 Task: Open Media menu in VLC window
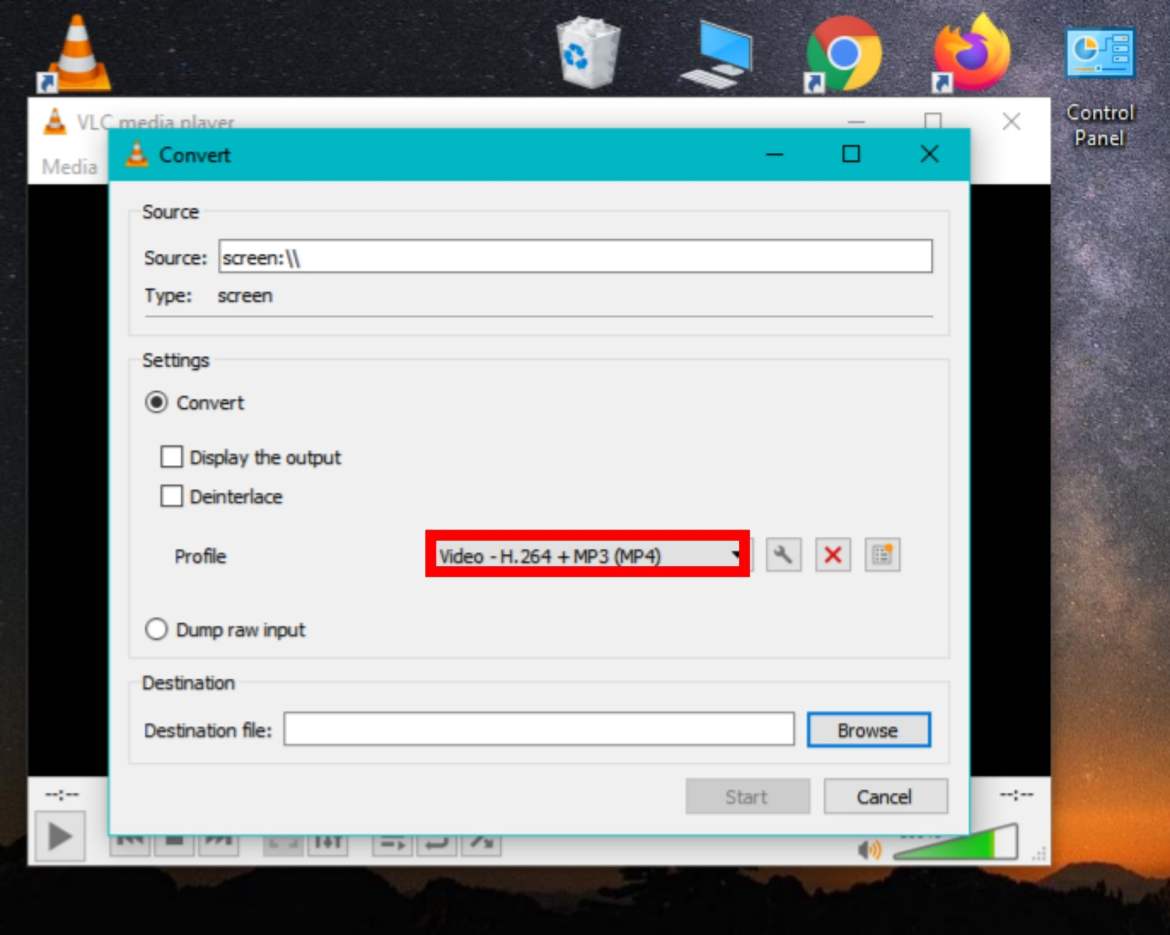coord(69,166)
